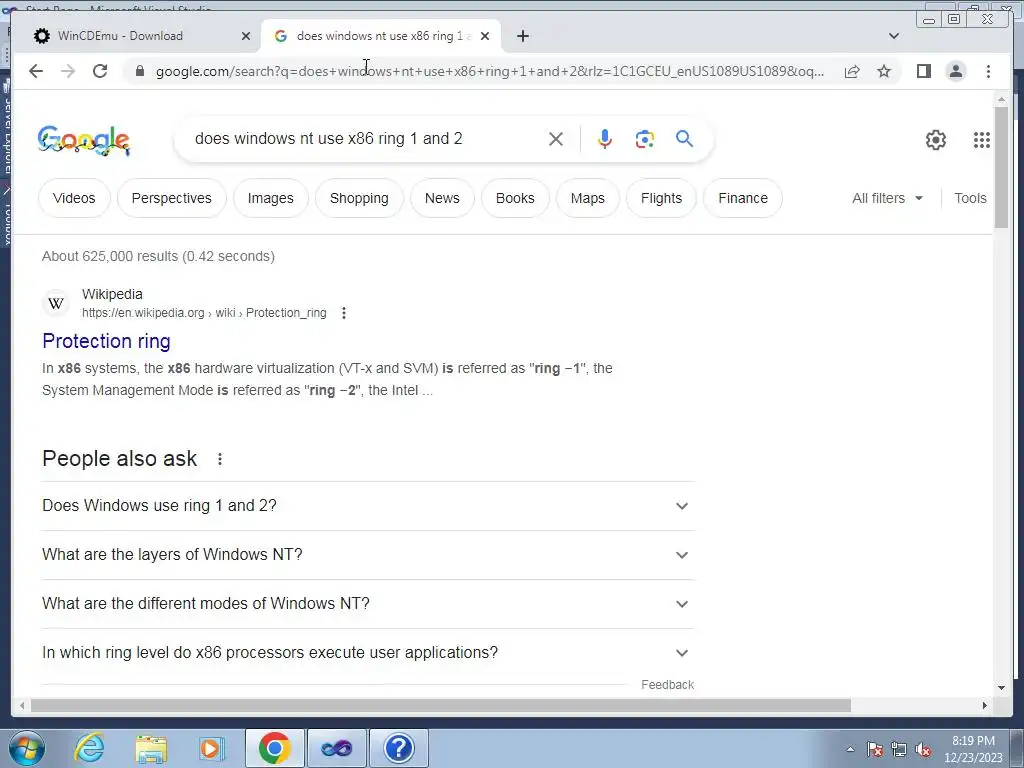Screen dimensions: 1024x768
Task: Show hidden system tray icons
Action: [x=850, y=750]
